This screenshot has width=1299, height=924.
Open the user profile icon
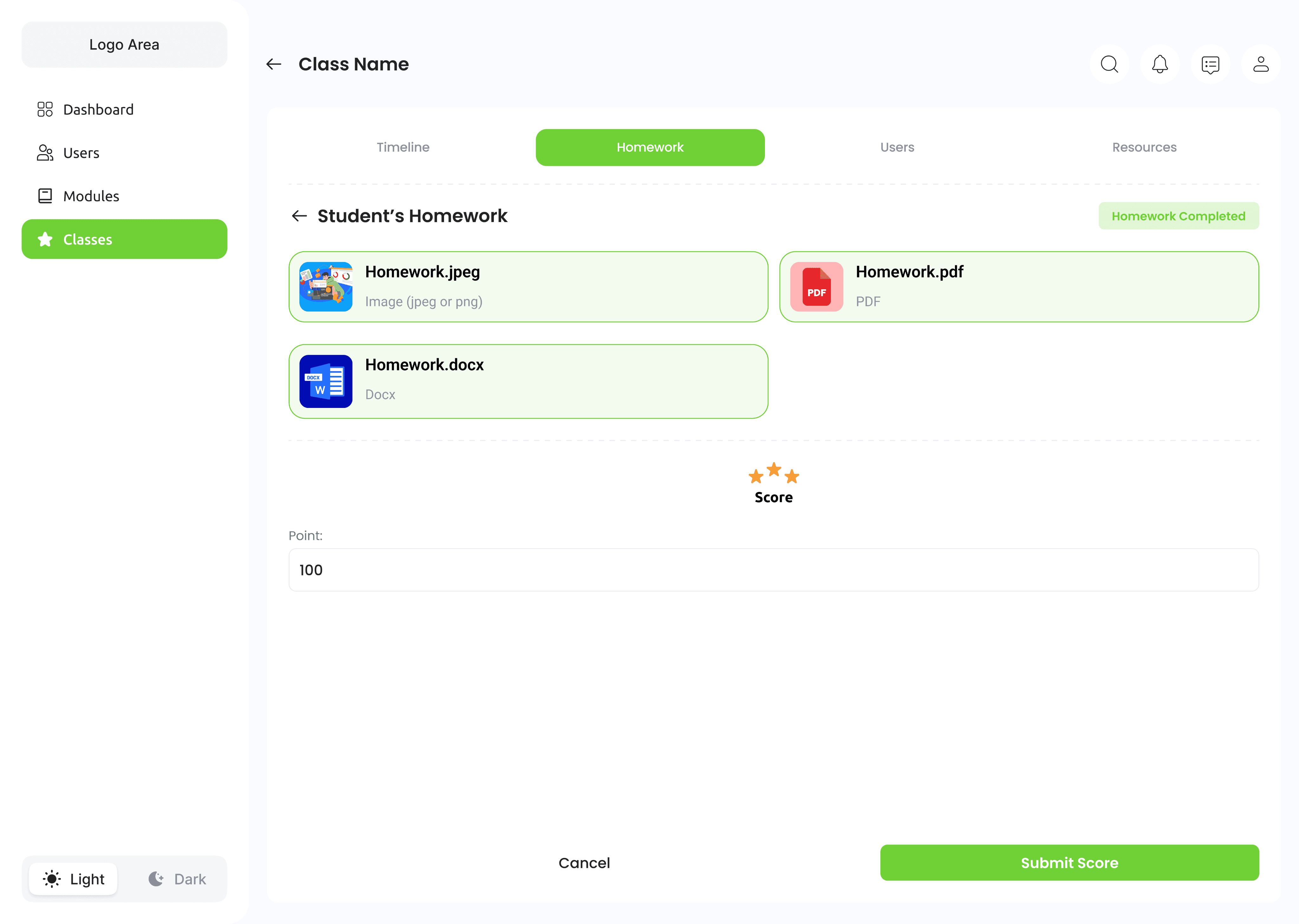tap(1261, 64)
